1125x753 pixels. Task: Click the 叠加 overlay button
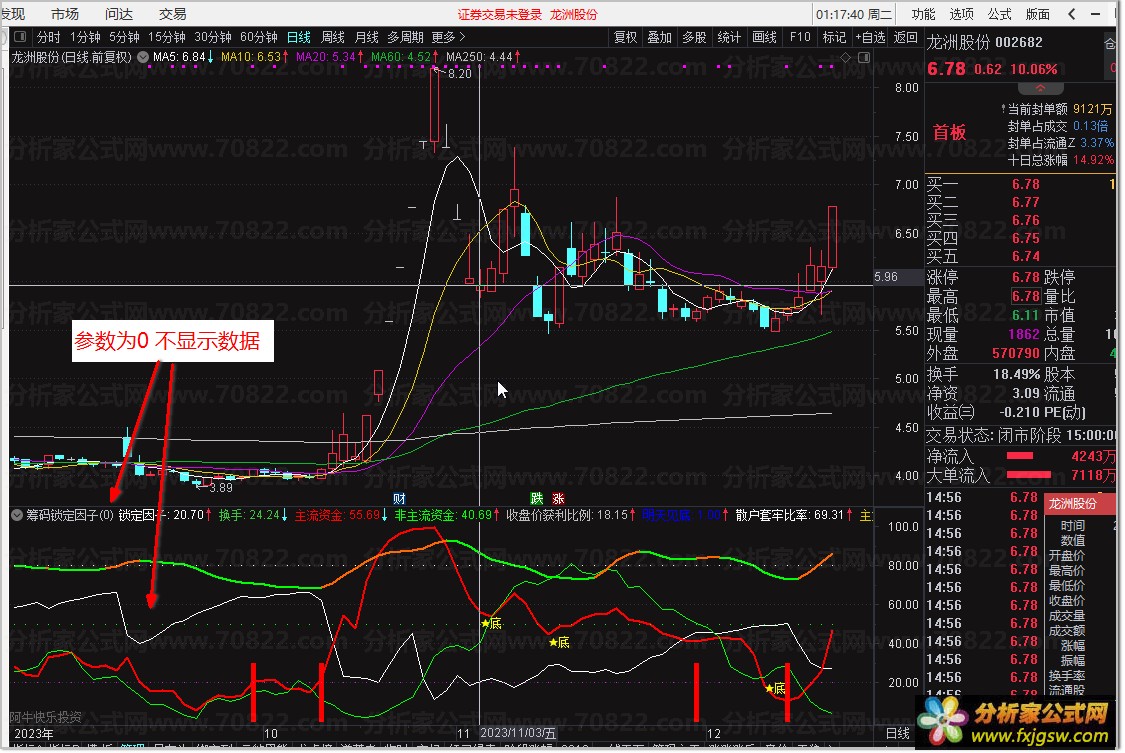click(659, 37)
